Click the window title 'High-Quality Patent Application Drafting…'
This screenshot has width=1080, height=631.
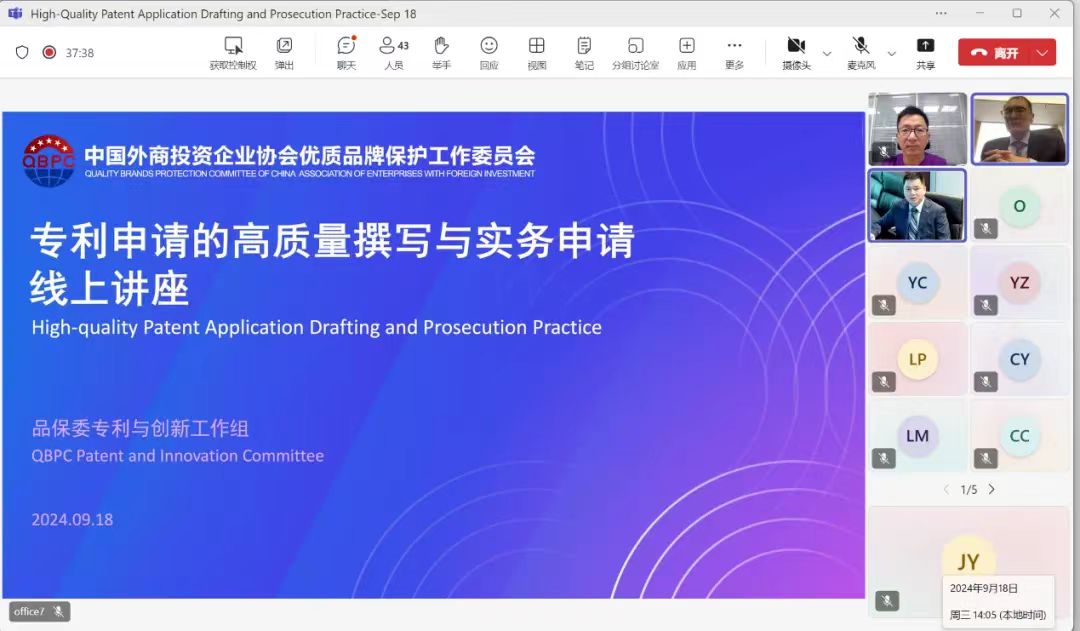point(223,14)
